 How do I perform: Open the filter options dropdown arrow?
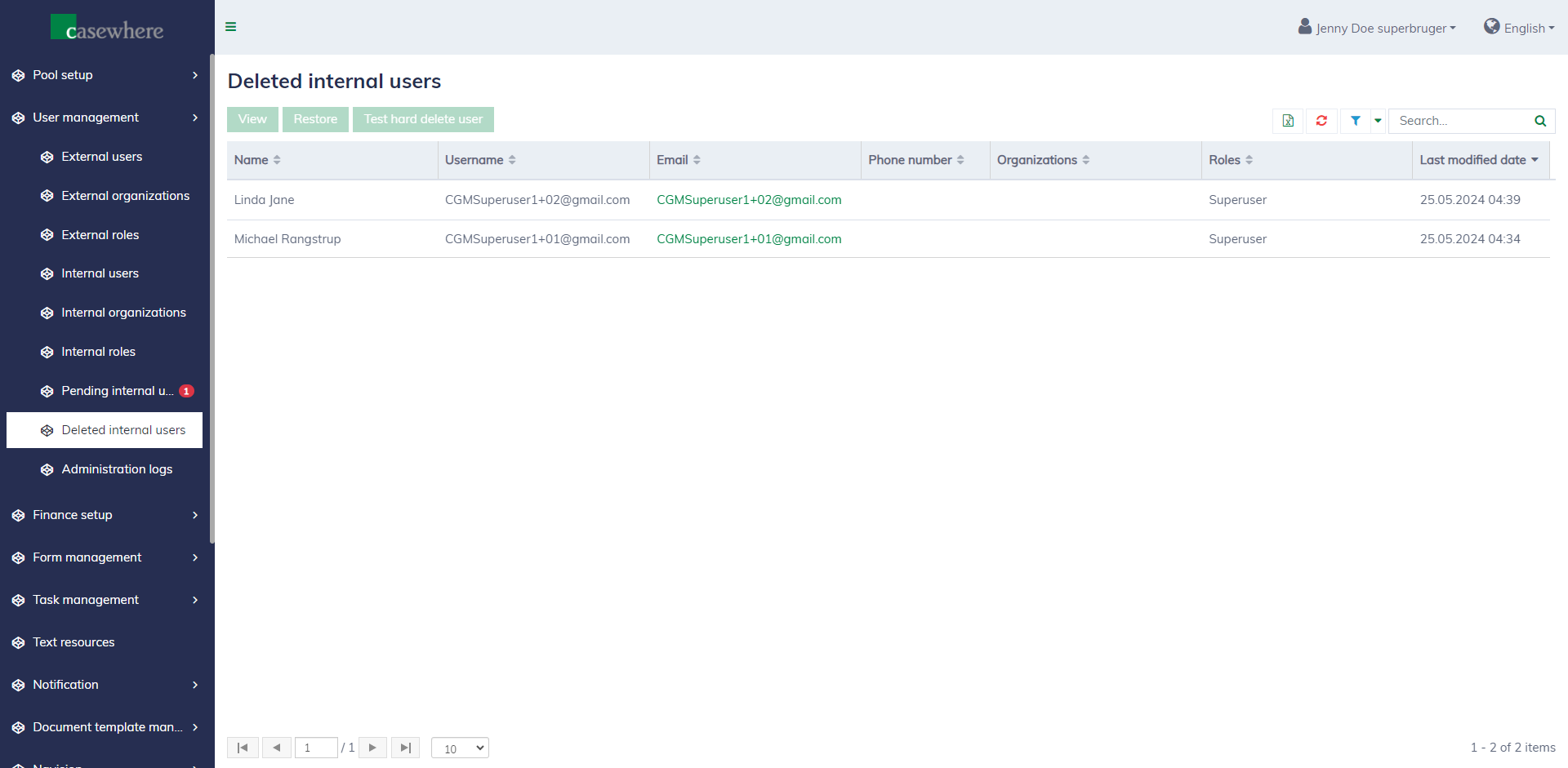(x=1378, y=121)
